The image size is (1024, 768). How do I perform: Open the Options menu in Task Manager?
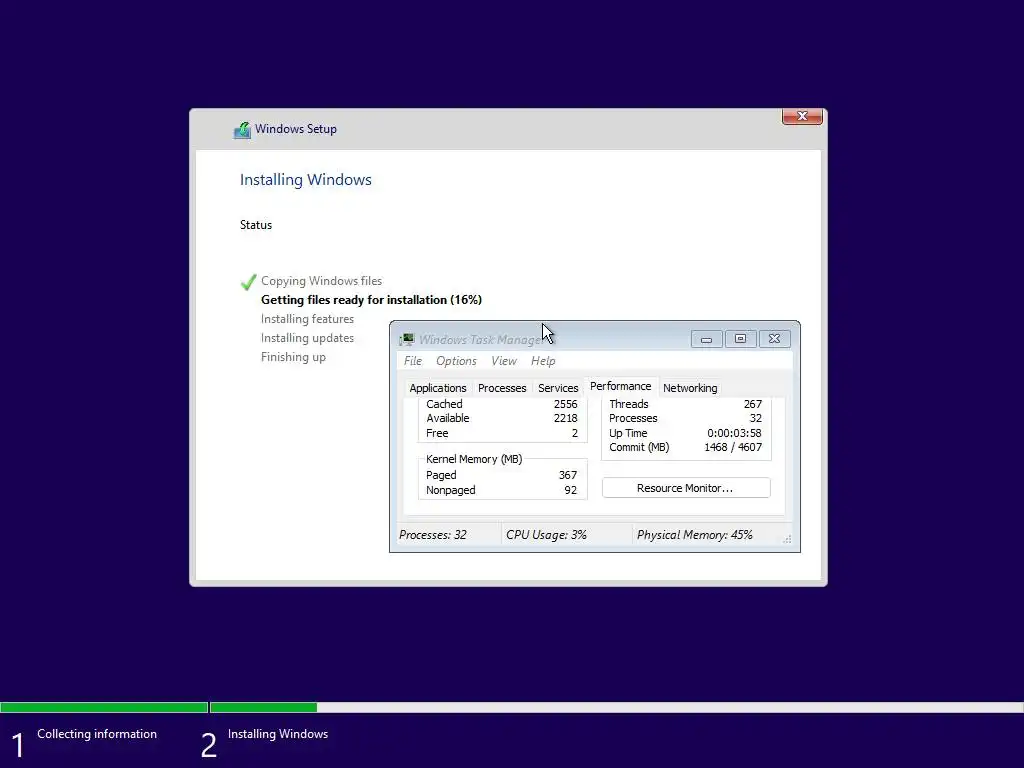pos(456,361)
